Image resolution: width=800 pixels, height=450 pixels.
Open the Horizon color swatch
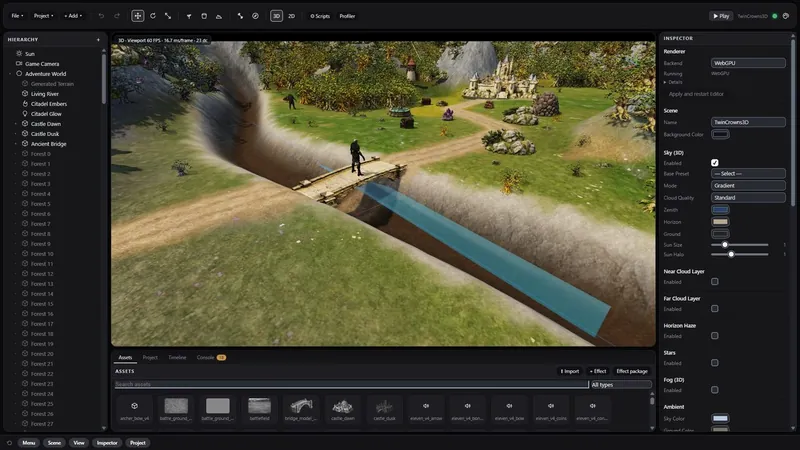point(720,222)
